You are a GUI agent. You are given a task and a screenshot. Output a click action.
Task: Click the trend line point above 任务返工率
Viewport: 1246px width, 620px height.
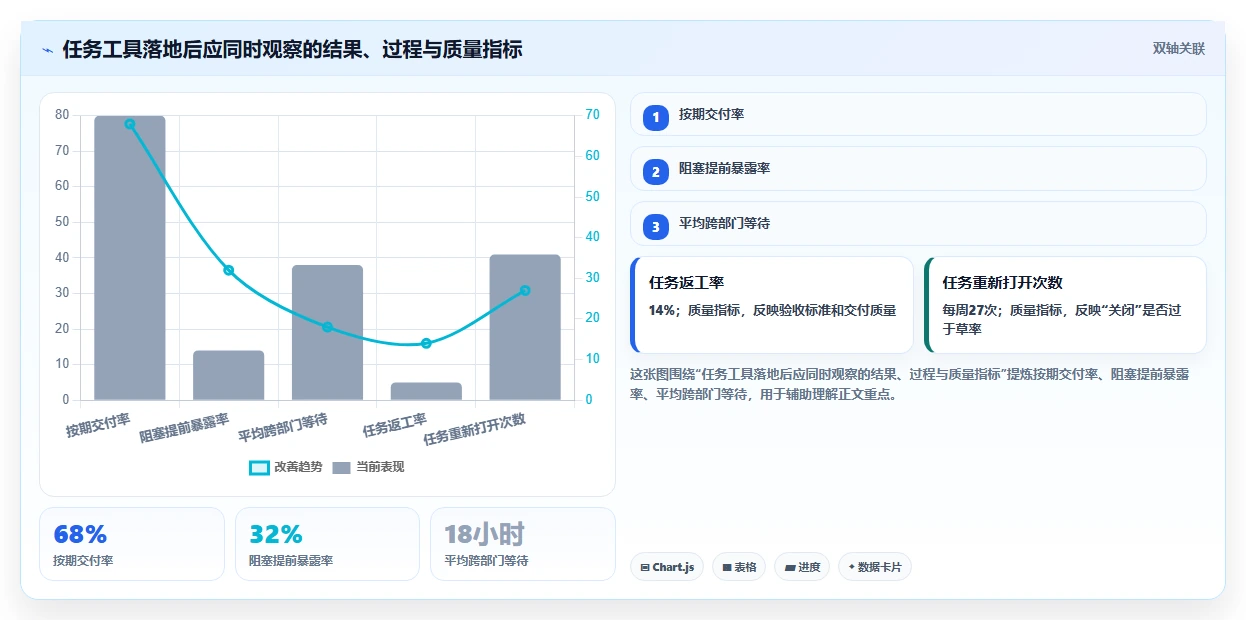point(426,343)
